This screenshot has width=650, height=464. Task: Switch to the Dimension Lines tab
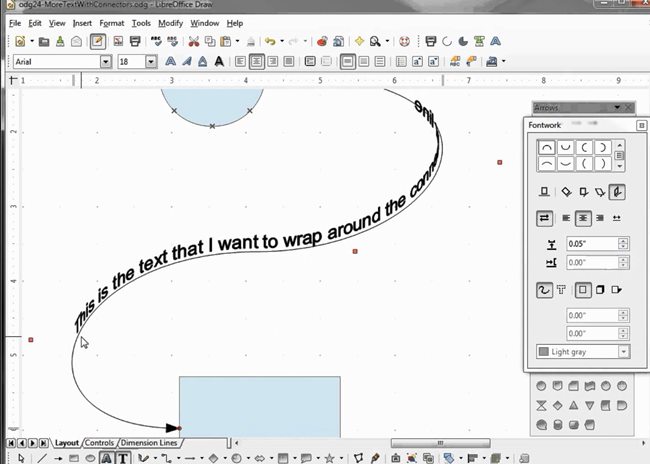149,442
